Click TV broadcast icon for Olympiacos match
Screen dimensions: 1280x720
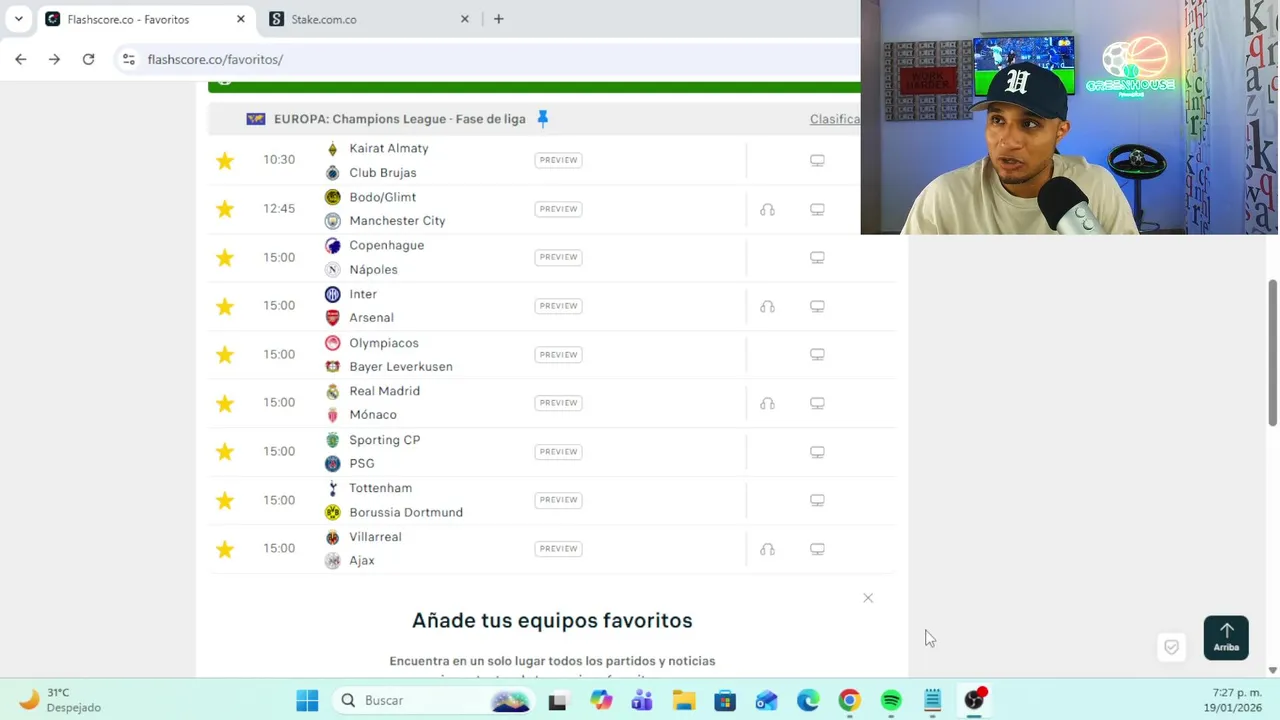(817, 355)
